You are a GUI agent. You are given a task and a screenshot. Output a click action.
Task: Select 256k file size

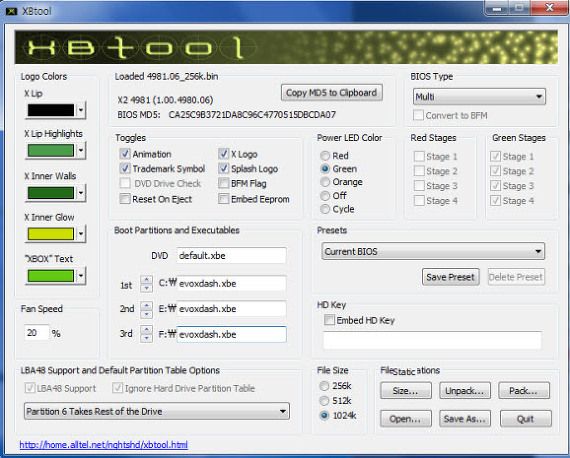click(x=324, y=386)
